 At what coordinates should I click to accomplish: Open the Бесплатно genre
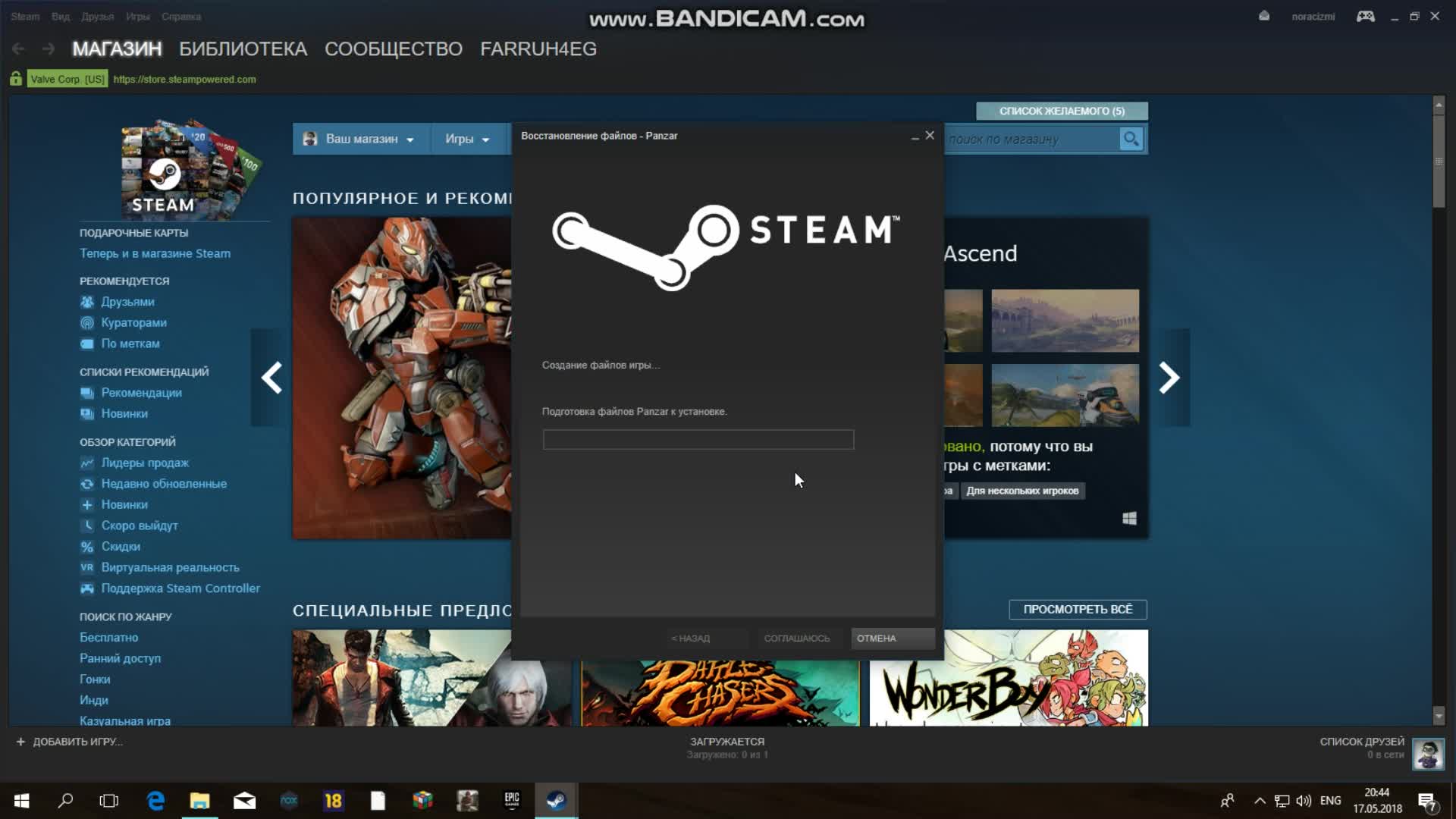tap(109, 638)
